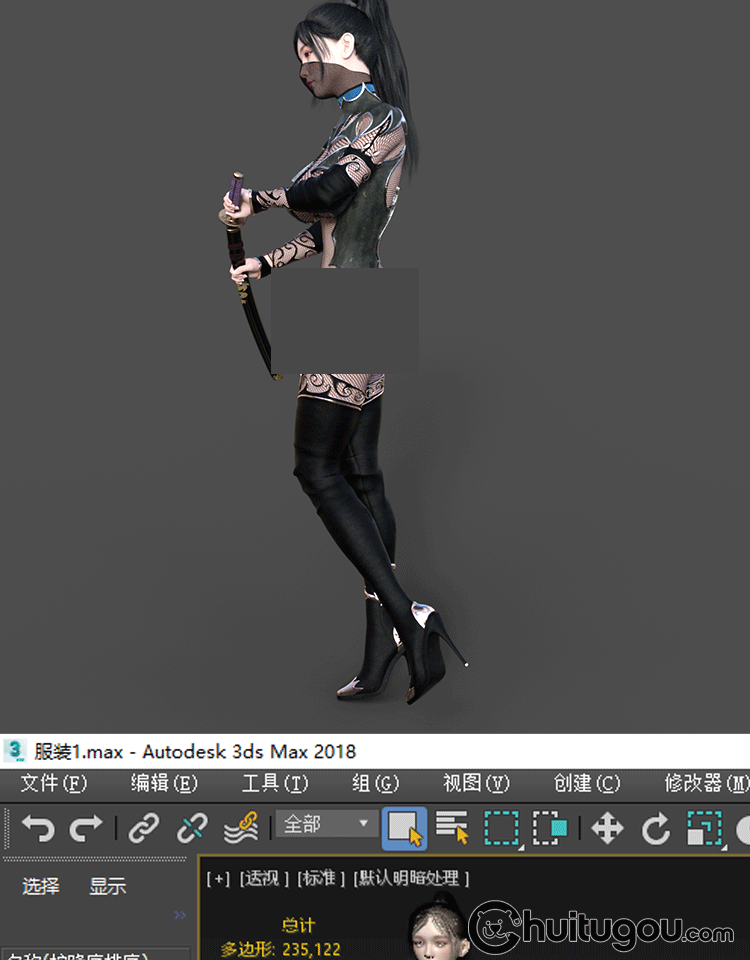750x960 pixels.
Task: Click the Unlink Selection icon
Action: [192, 828]
